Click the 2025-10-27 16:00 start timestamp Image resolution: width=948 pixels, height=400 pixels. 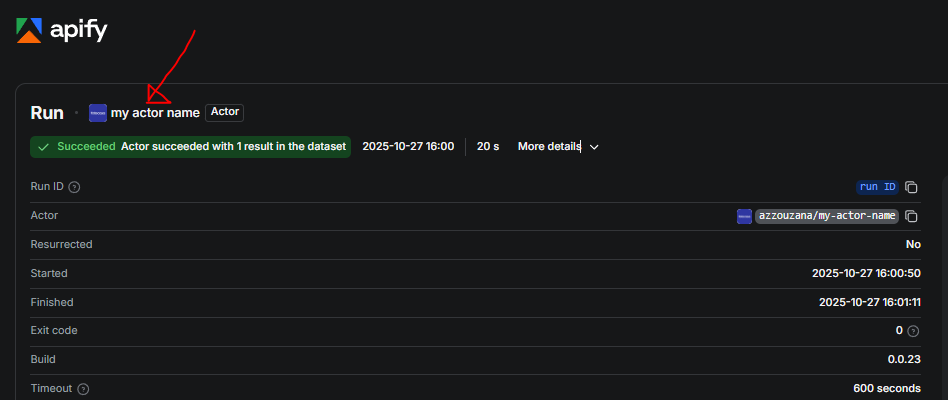click(x=408, y=147)
